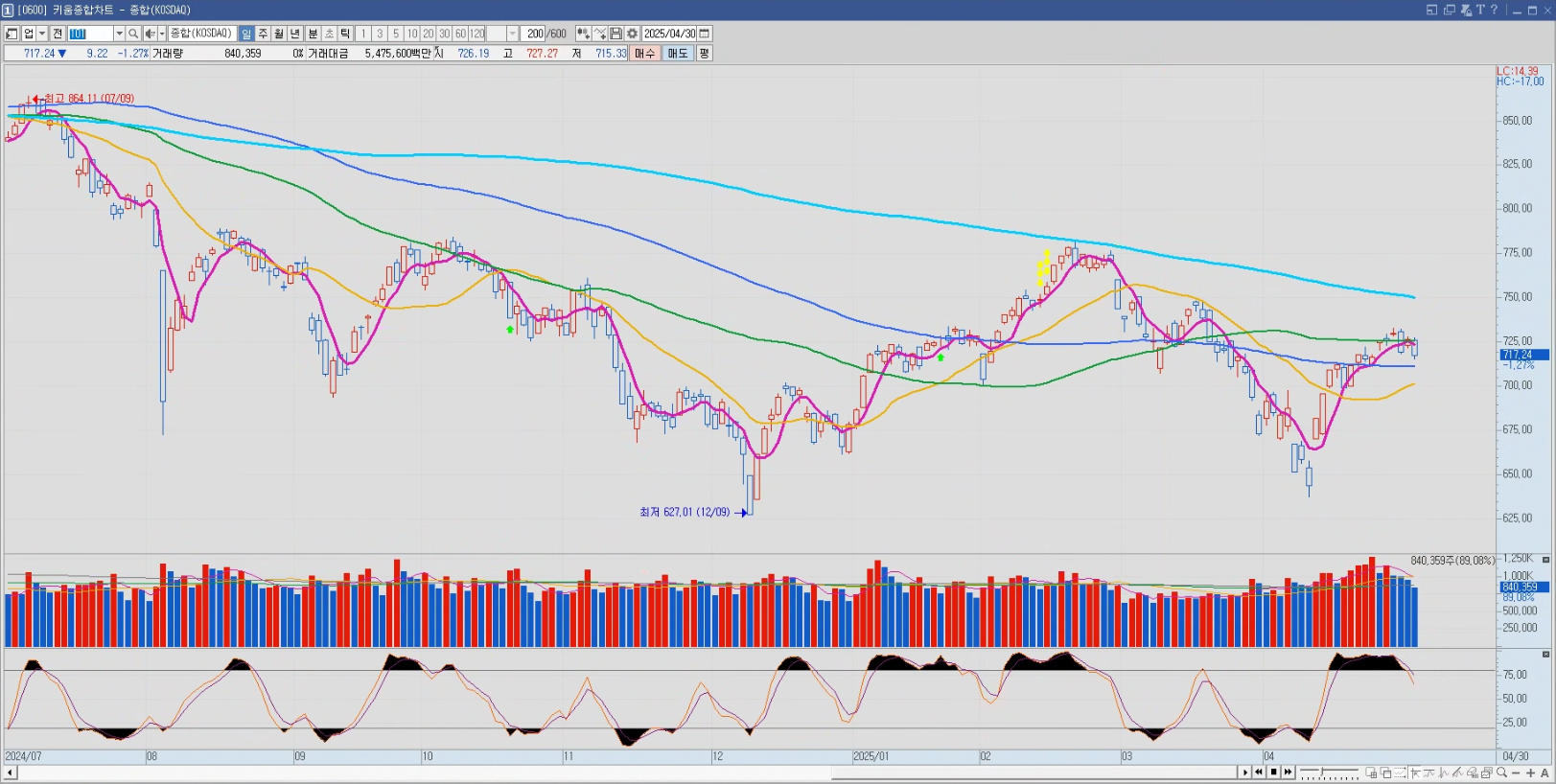
Task: Select the 120 interval preset
Action: (x=476, y=34)
